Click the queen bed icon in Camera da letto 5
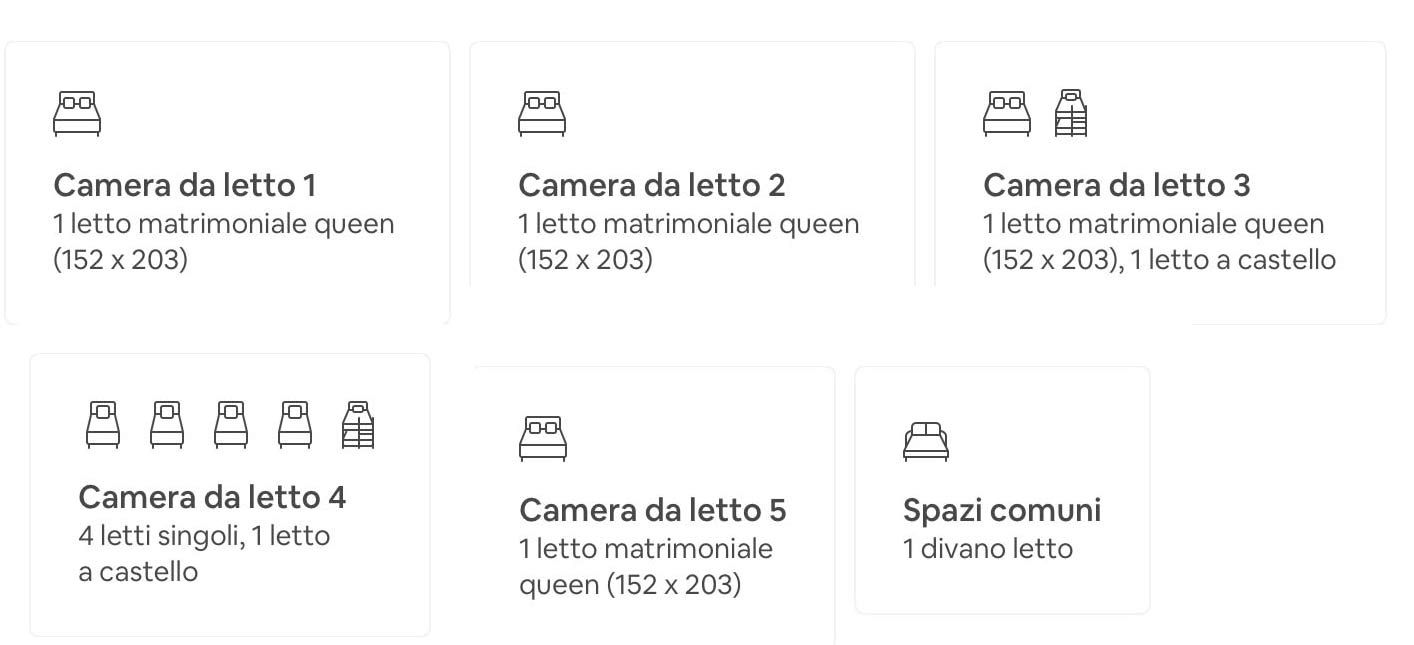The height and width of the screenshot is (645, 1414). [543, 438]
